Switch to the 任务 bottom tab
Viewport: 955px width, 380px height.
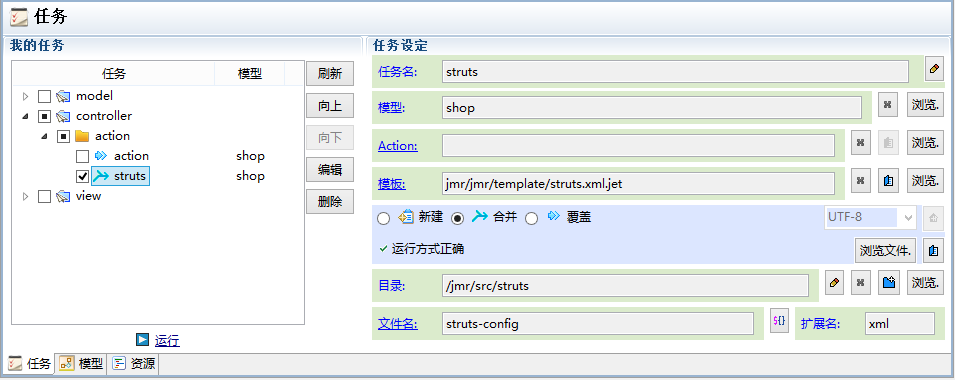click(x=30, y=364)
